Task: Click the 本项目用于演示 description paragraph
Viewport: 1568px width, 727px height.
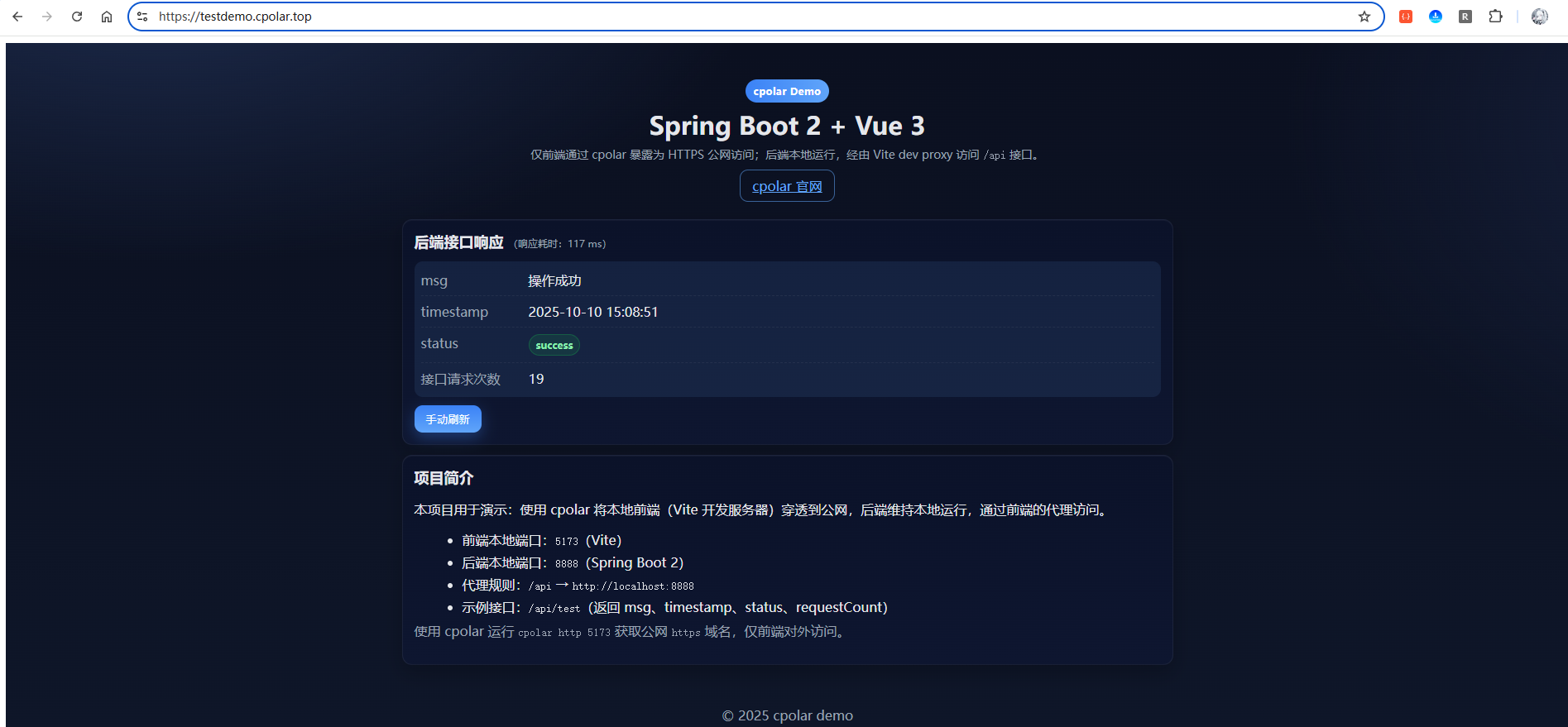Action: [x=761, y=510]
